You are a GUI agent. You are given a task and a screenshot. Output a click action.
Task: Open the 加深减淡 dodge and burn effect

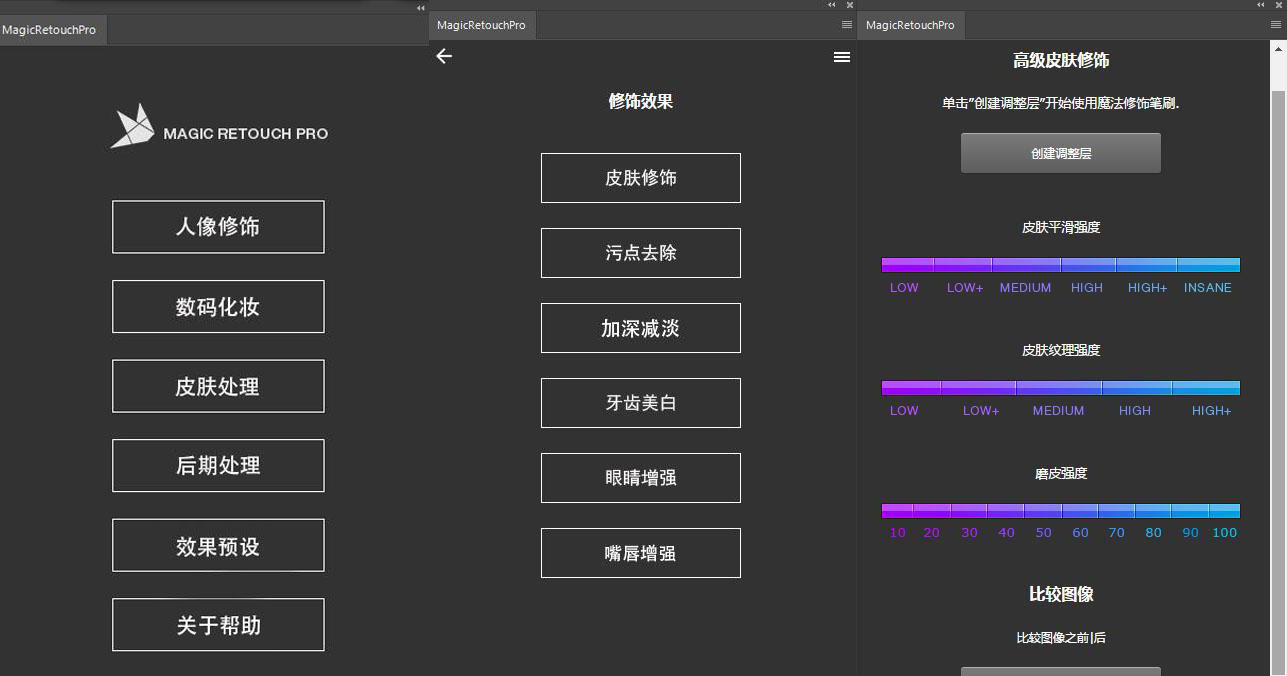point(640,328)
